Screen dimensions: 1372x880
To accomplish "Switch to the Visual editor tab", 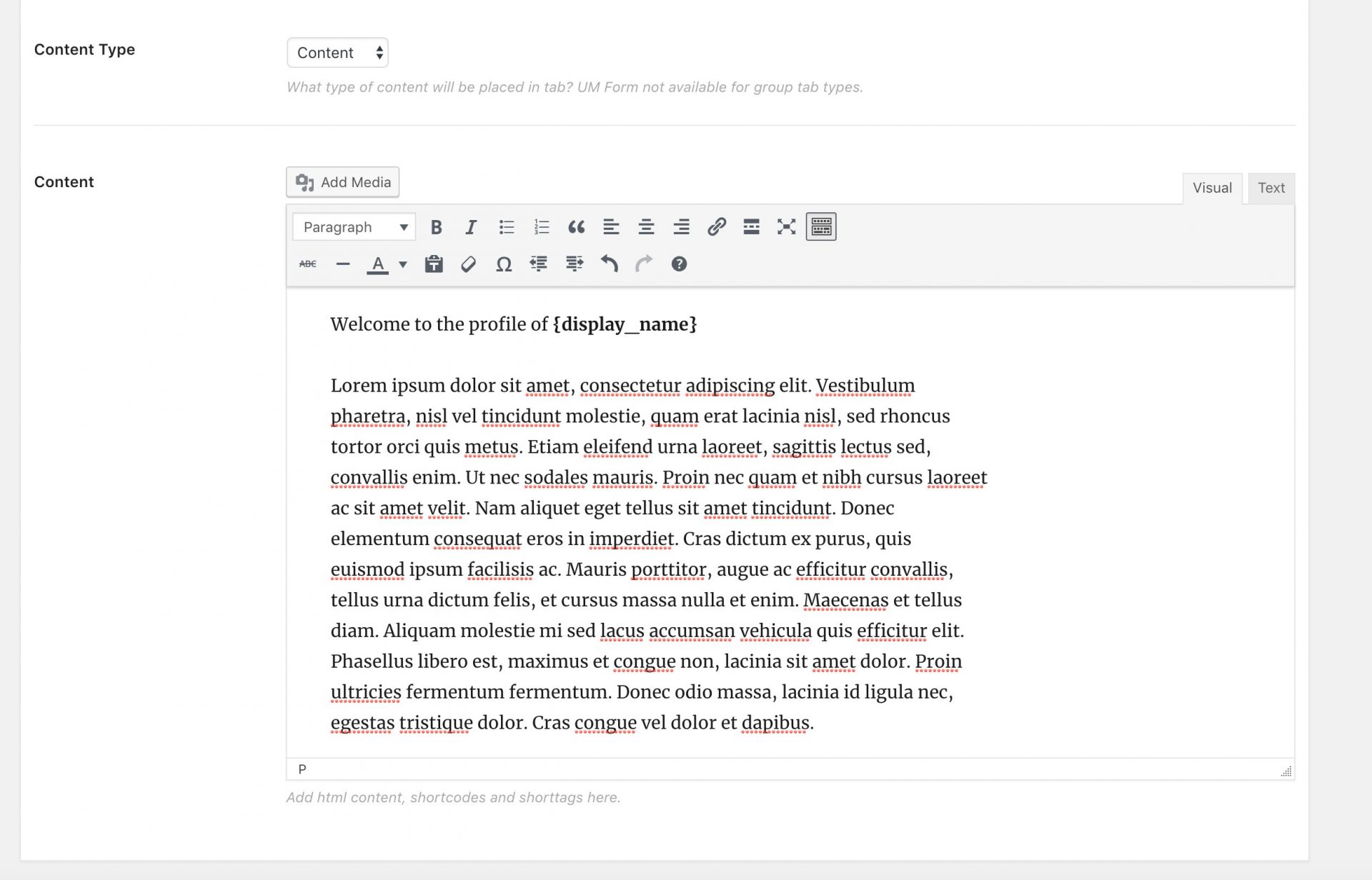I will pyautogui.click(x=1212, y=189).
